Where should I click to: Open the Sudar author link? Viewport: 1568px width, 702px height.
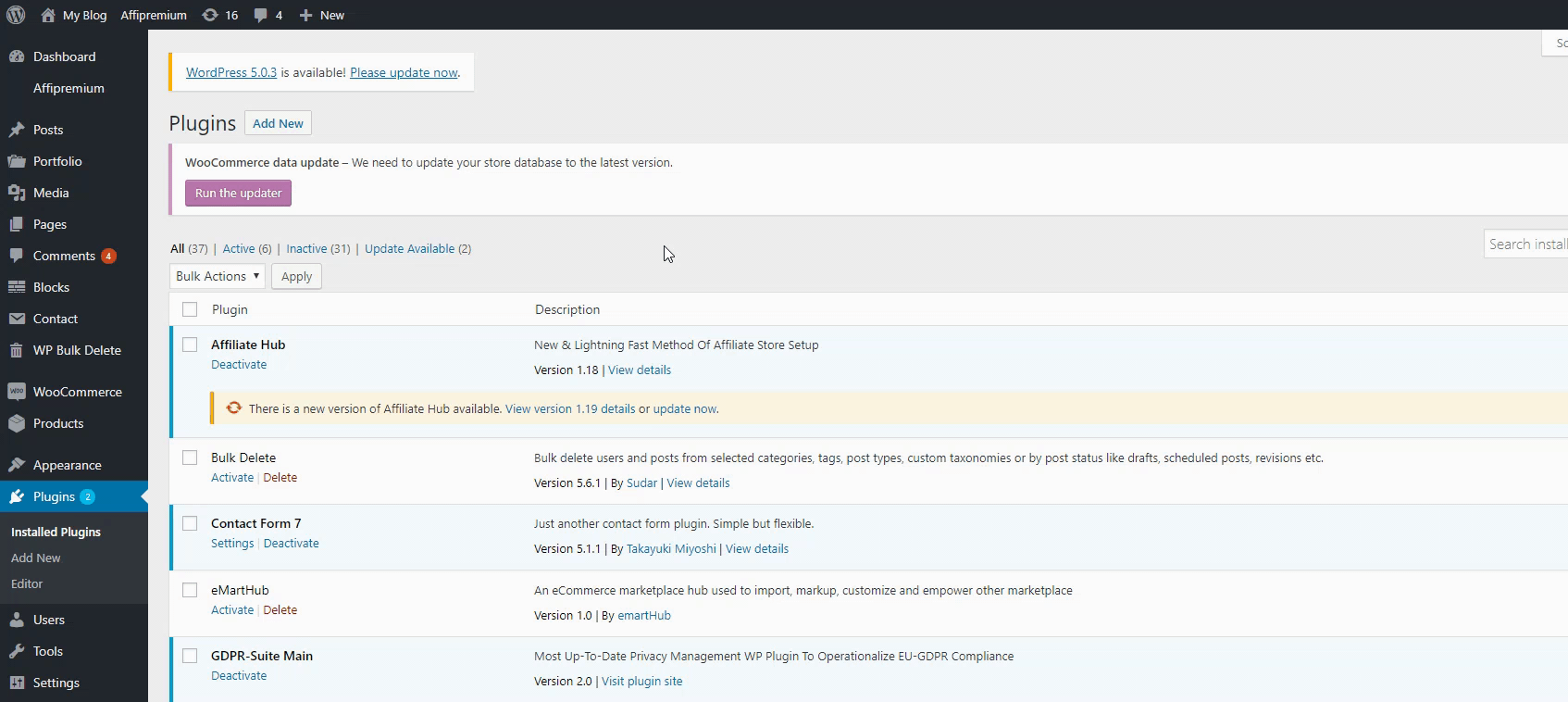(x=641, y=483)
